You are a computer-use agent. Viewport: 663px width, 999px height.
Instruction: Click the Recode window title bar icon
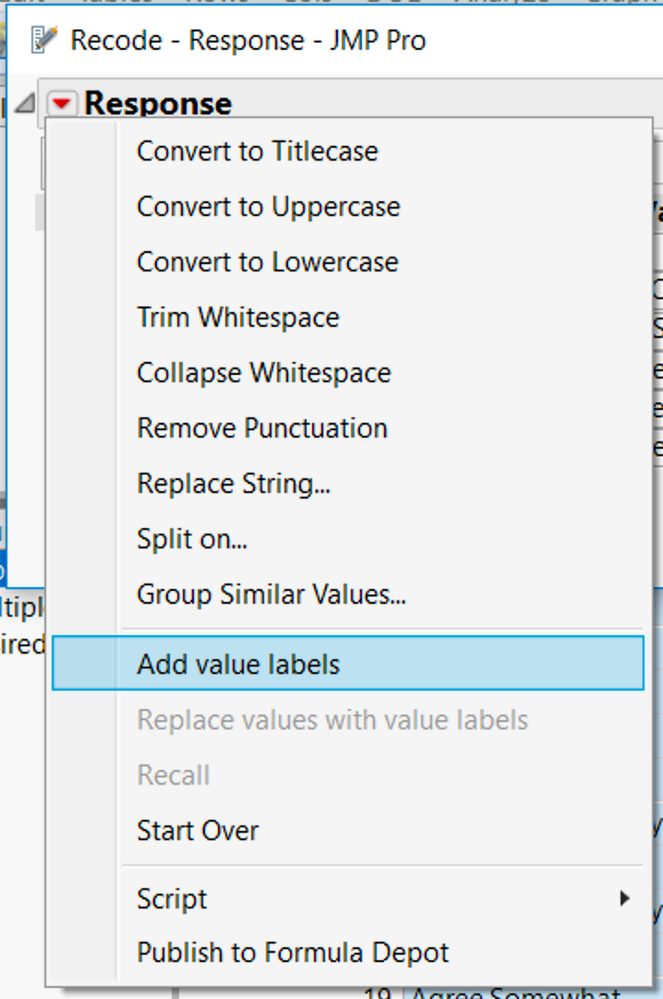43,40
